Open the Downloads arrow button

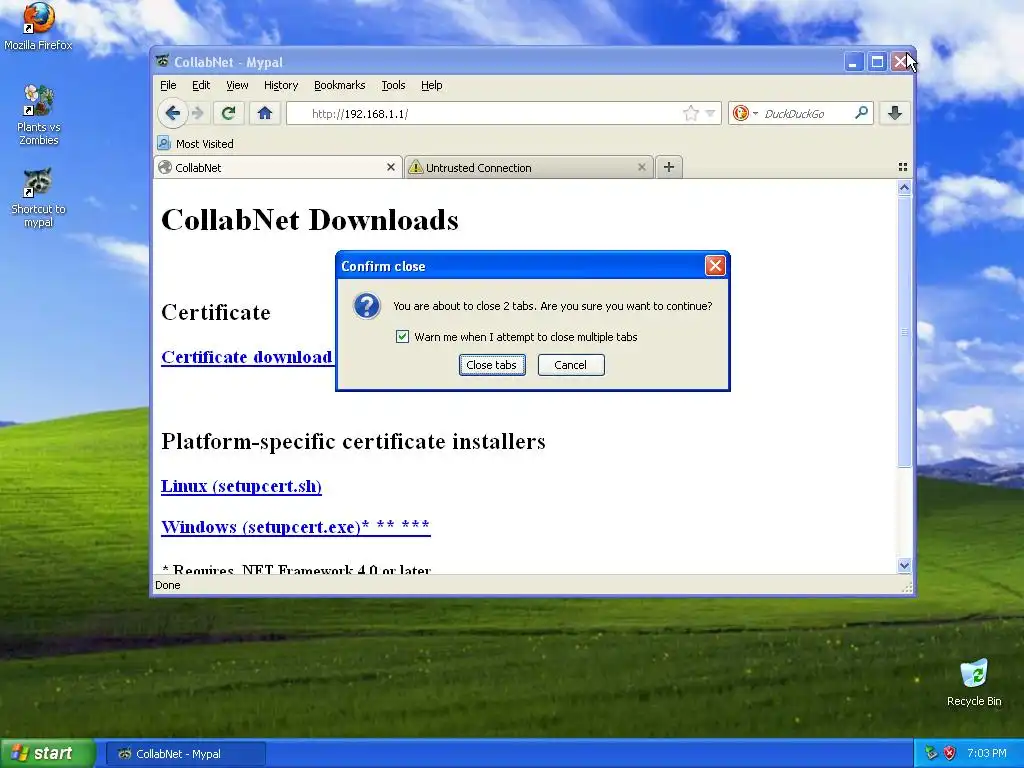(x=895, y=114)
